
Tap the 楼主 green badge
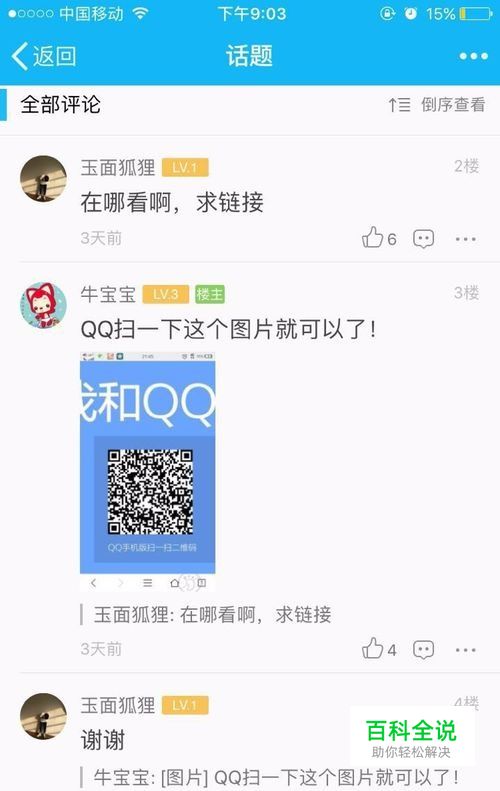coord(209,294)
